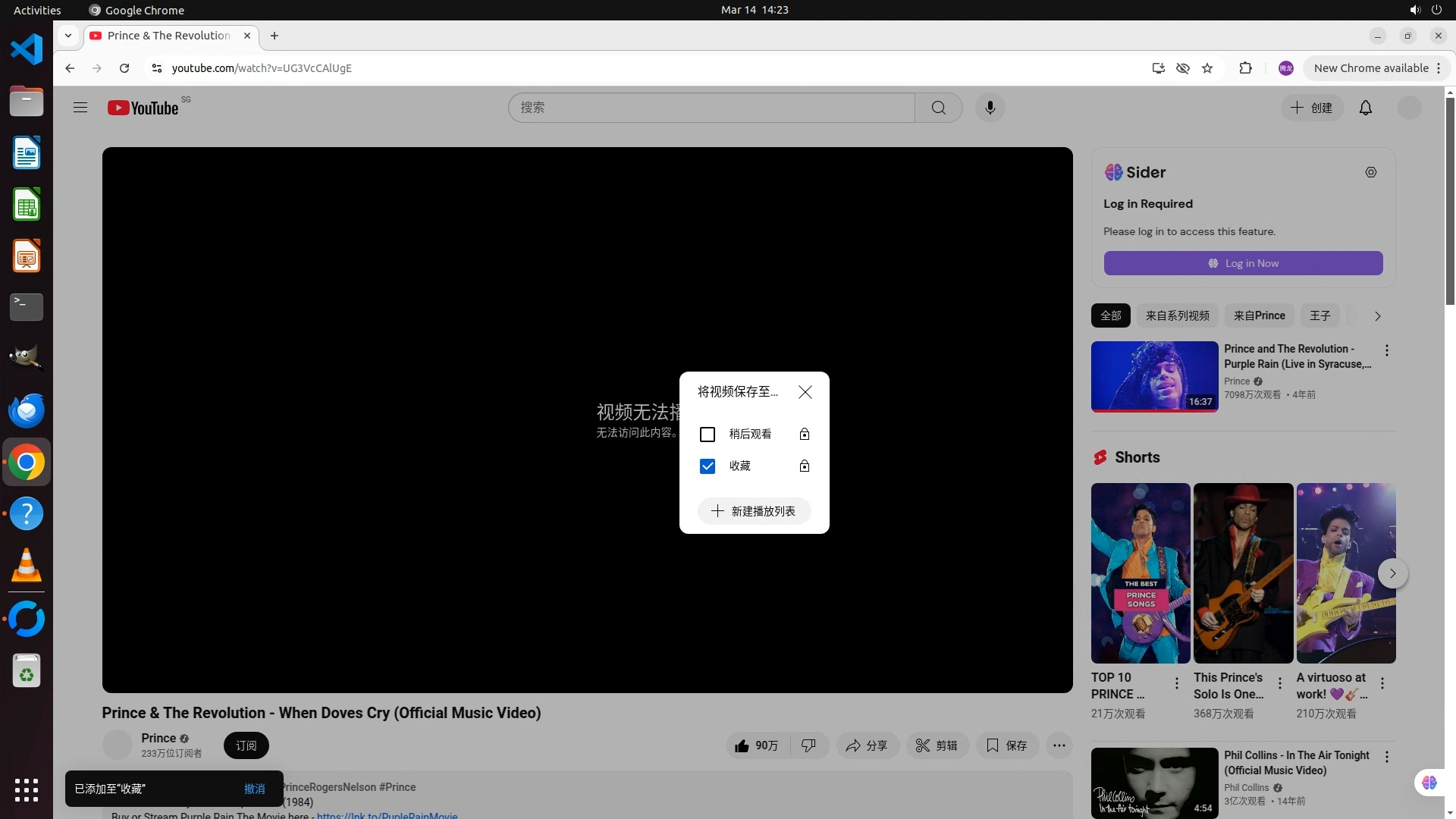1456x819 pixels.
Task: Click the dislike thumbs-down icon
Action: point(808,745)
